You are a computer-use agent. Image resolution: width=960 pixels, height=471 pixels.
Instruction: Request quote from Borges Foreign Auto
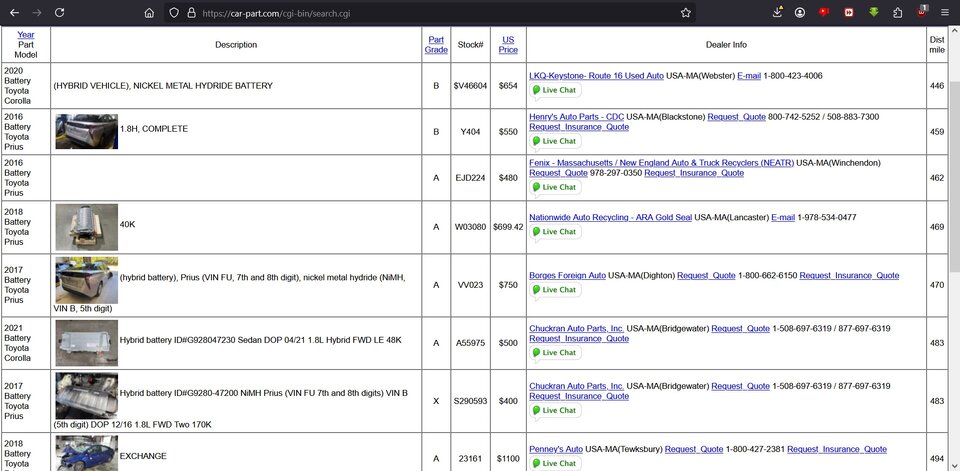707,276
